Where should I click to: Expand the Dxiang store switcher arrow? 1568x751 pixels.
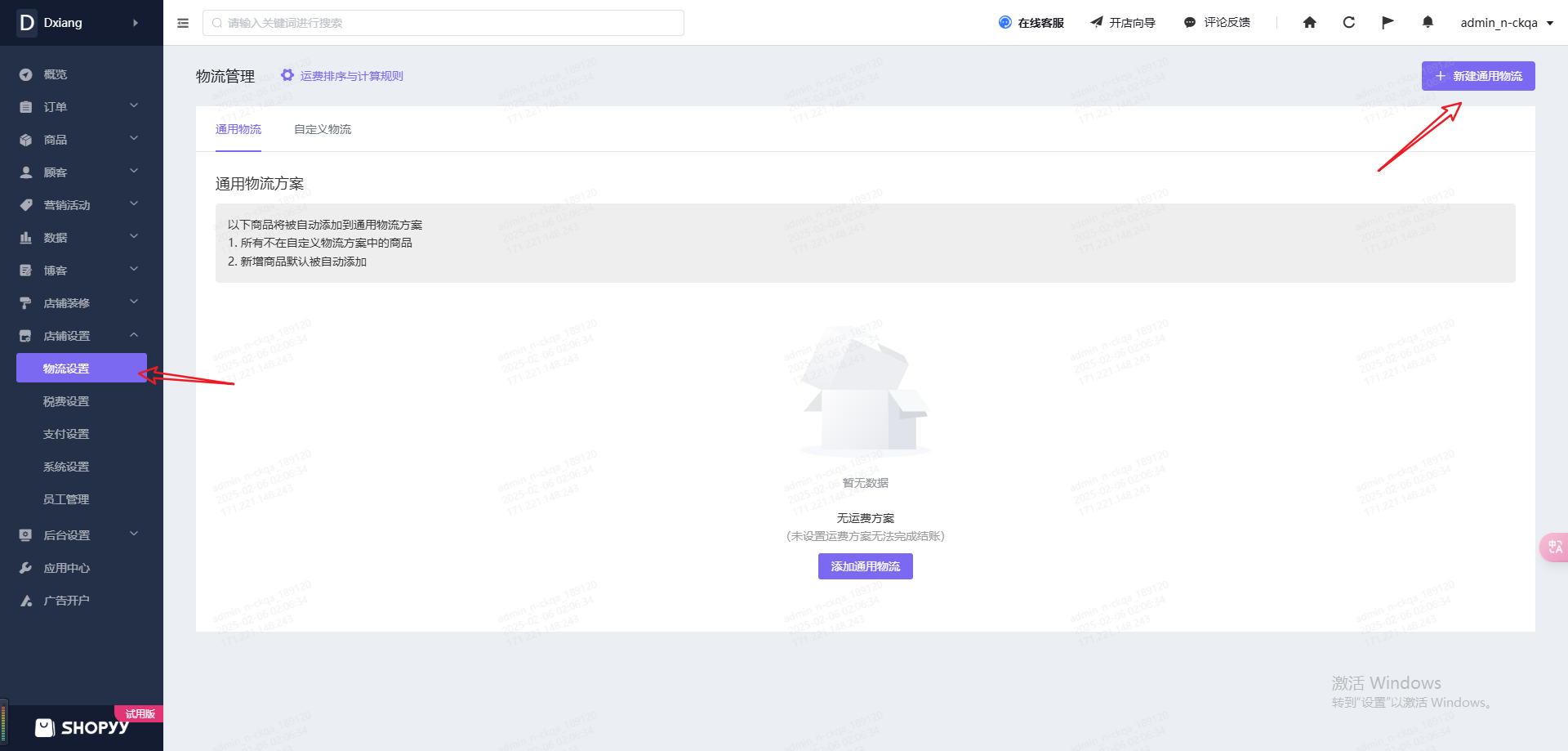point(136,23)
